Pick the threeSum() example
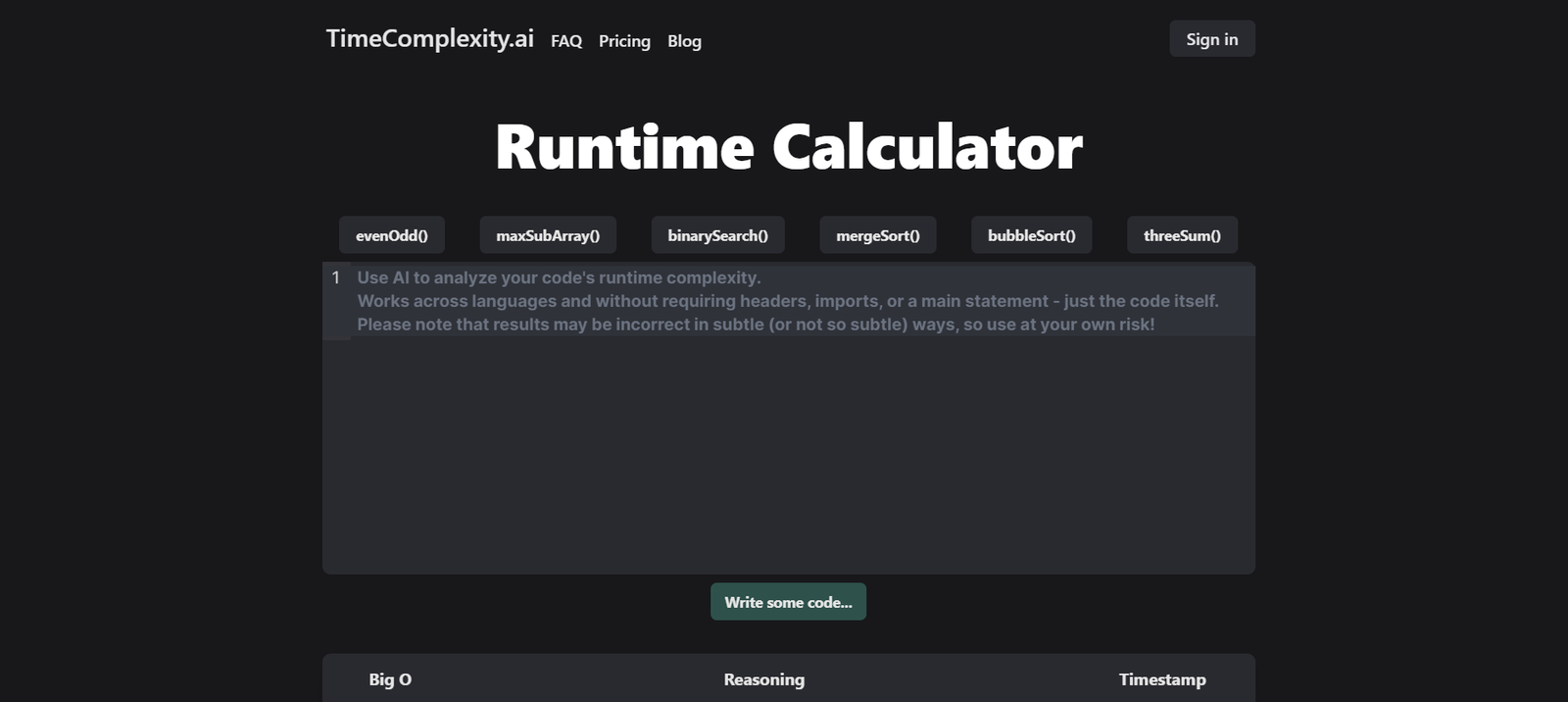Image resolution: width=1568 pixels, height=702 pixels. point(1183,235)
